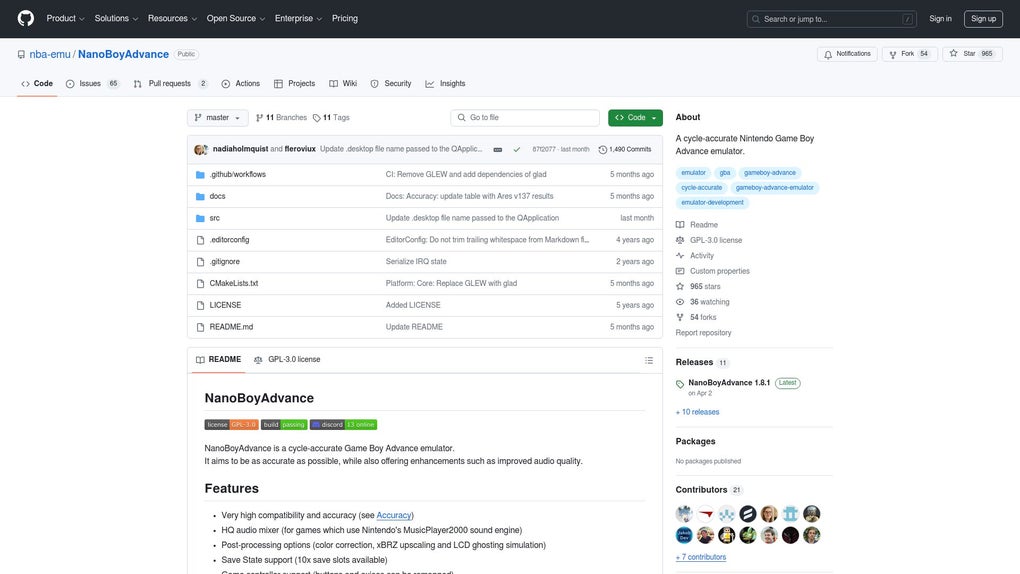Screen dimensions: 1020x574
Task: Click the GitHub logo icon
Action: tap(25, 18)
